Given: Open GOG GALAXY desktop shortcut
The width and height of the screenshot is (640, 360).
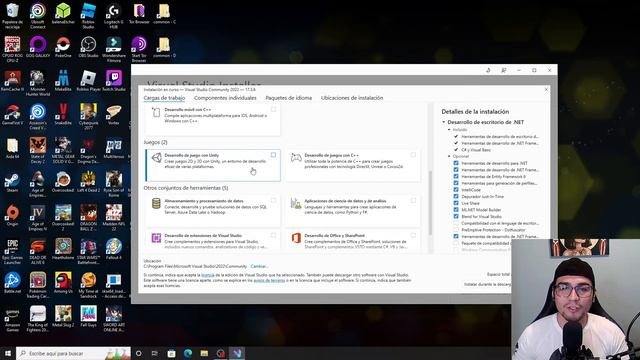Looking at the screenshot, I should click(x=38, y=47).
